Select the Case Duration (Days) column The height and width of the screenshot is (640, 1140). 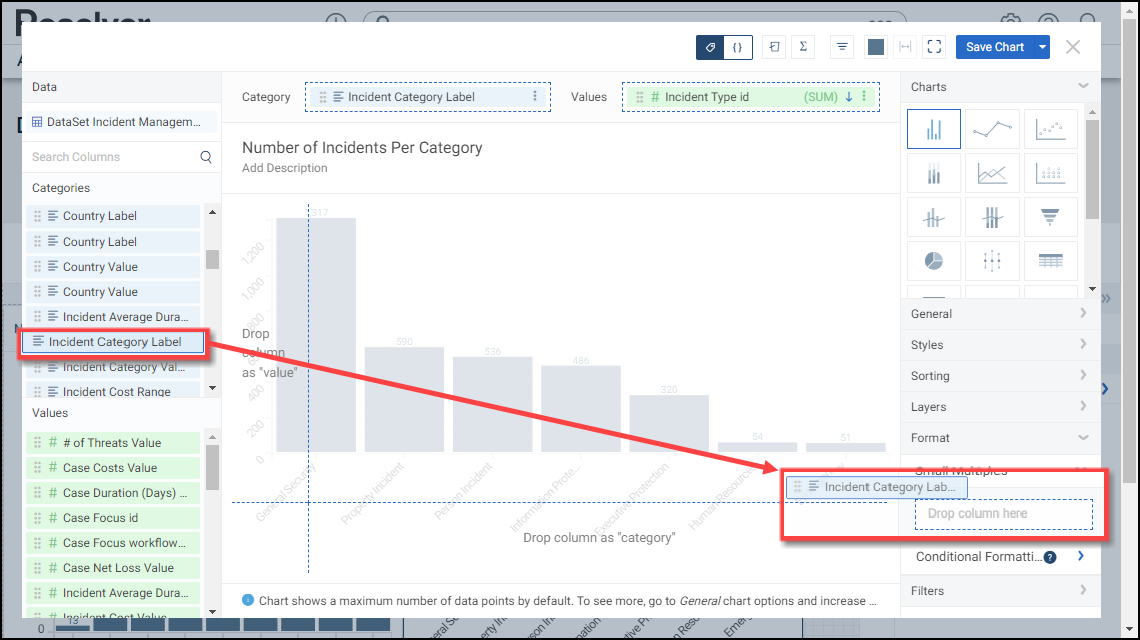(113, 493)
